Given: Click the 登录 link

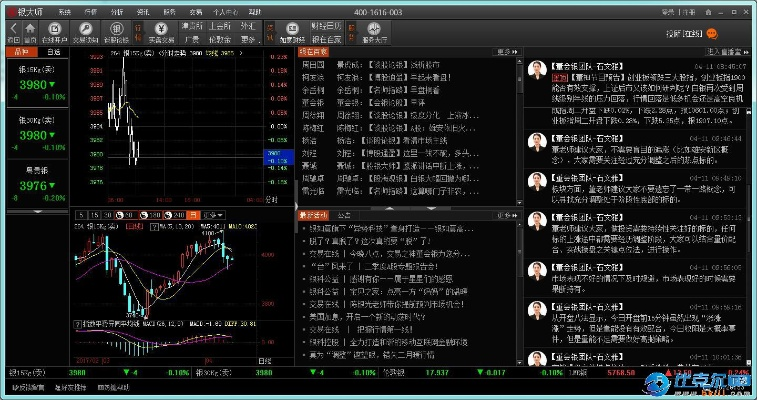Looking at the screenshot, I should pyautogui.click(x=669, y=12).
